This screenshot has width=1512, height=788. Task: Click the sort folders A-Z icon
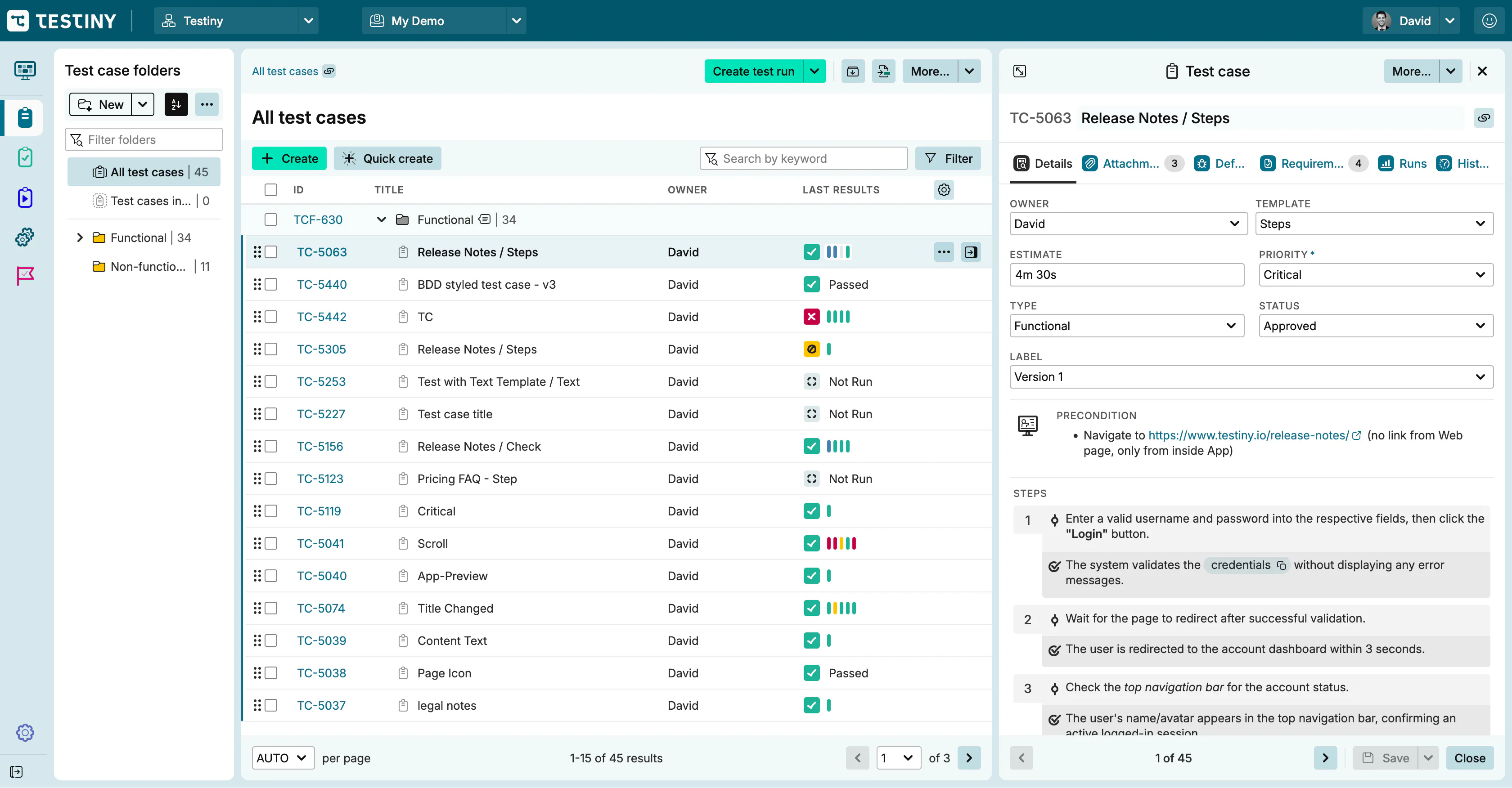(x=176, y=104)
